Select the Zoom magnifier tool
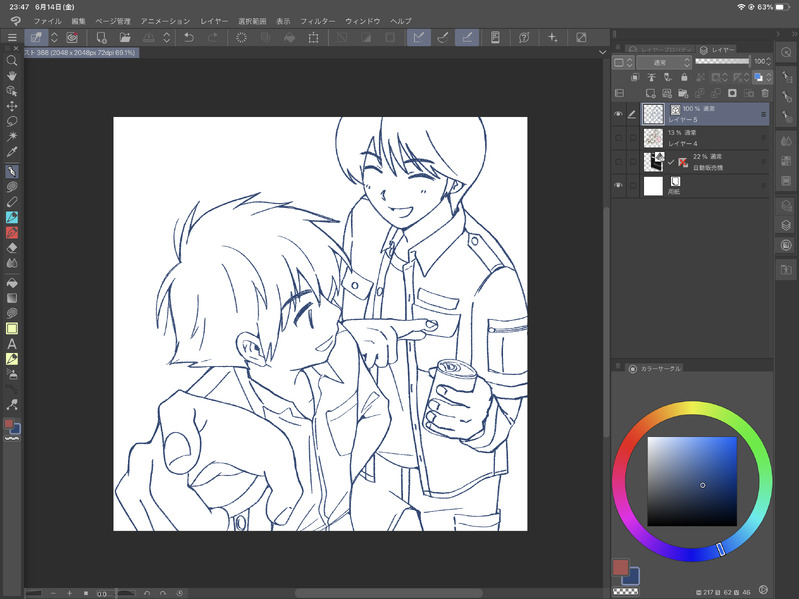 click(x=12, y=61)
